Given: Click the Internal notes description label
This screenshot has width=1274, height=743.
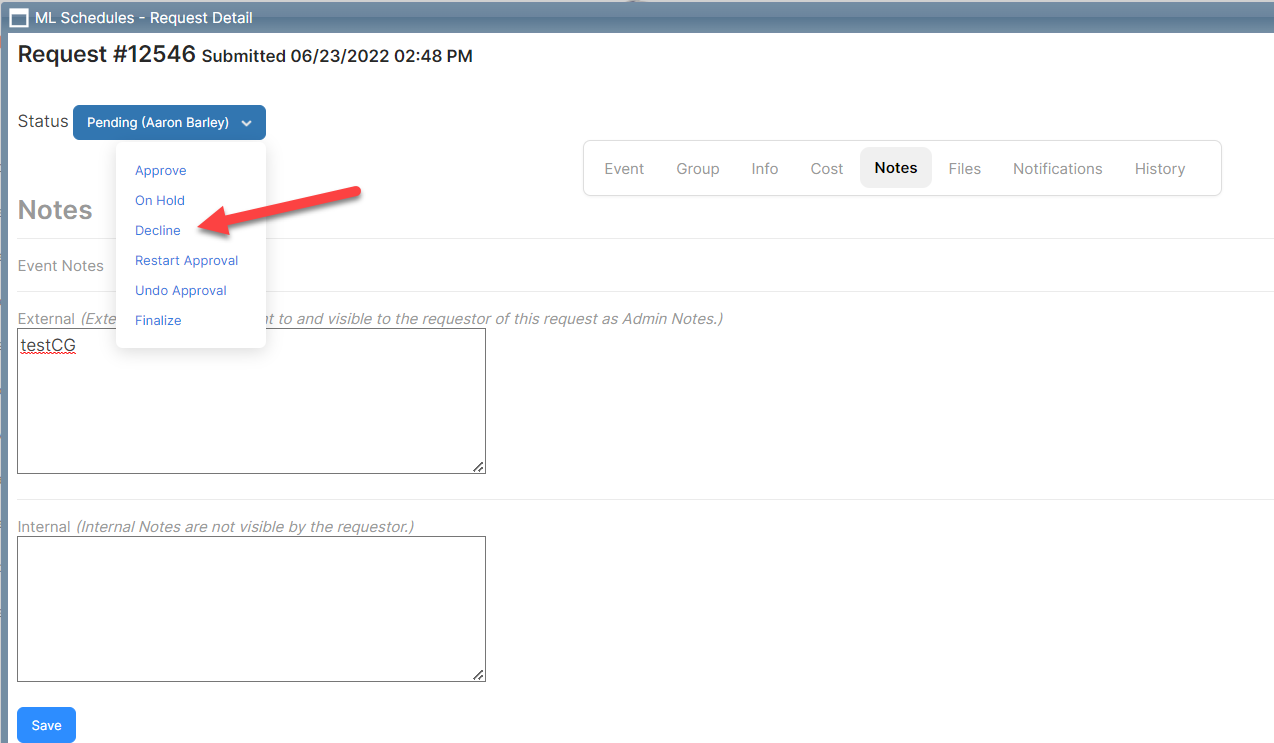Looking at the screenshot, I should click(x=216, y=526).
